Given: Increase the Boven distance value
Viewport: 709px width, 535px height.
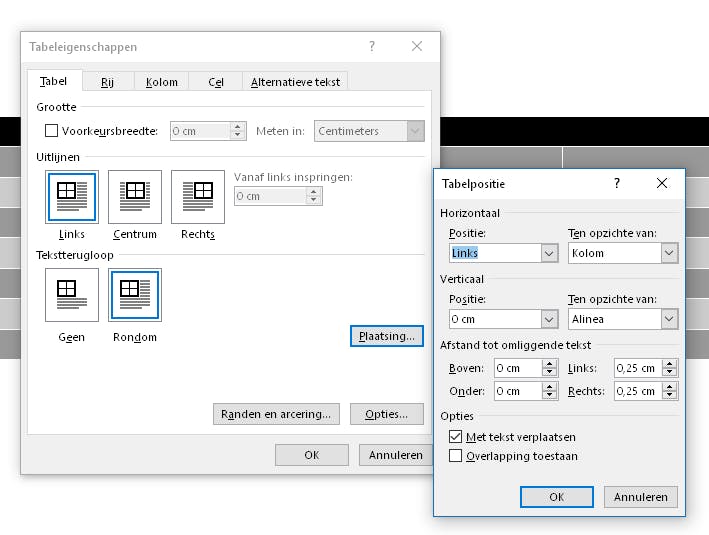Looking at the screenshot, I should [x=549, y=364].
